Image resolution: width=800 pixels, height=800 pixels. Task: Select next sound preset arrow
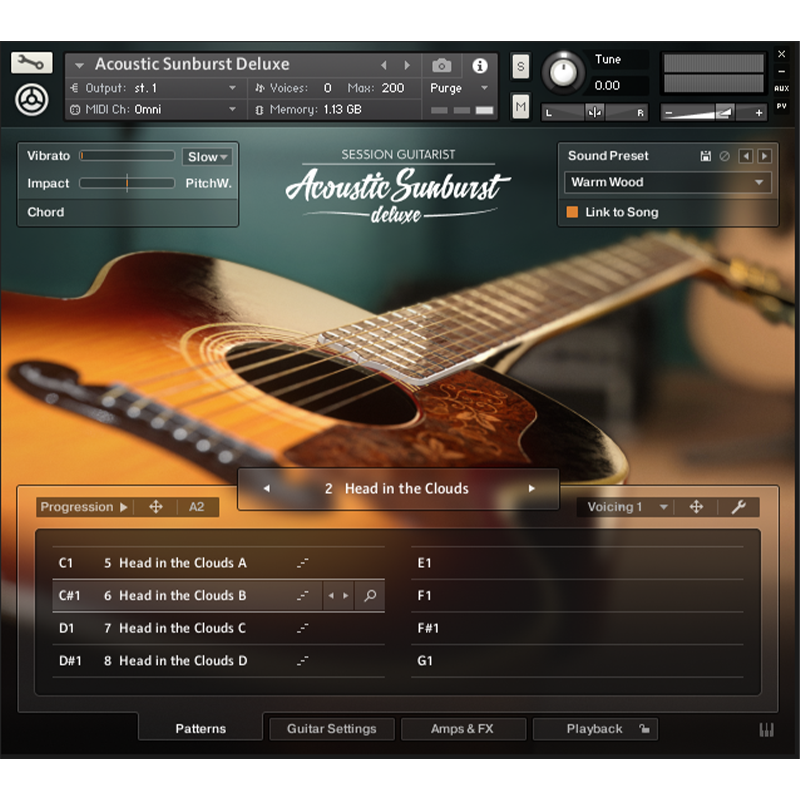click(764, 156)
